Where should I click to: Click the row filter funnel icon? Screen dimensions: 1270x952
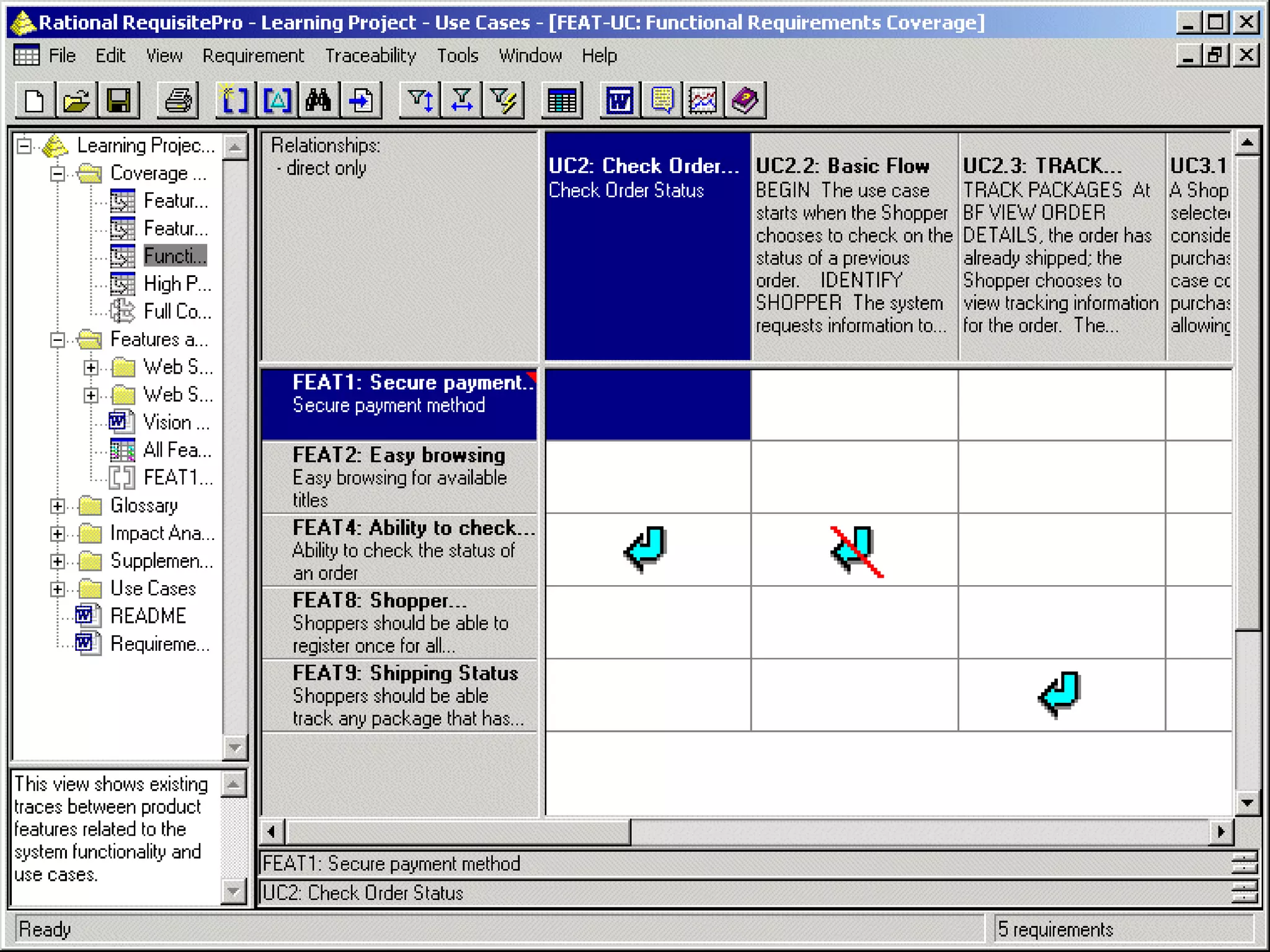(420, 100)
